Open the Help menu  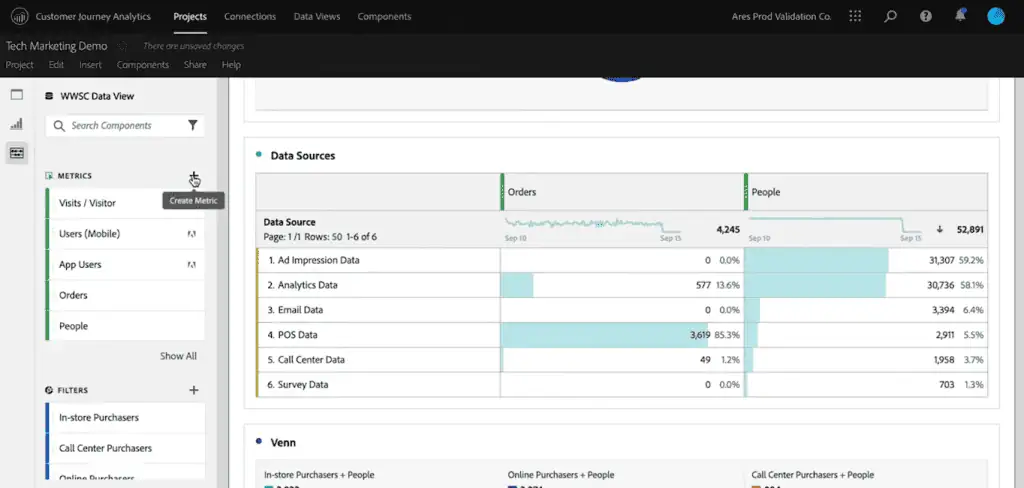[231, 65]
